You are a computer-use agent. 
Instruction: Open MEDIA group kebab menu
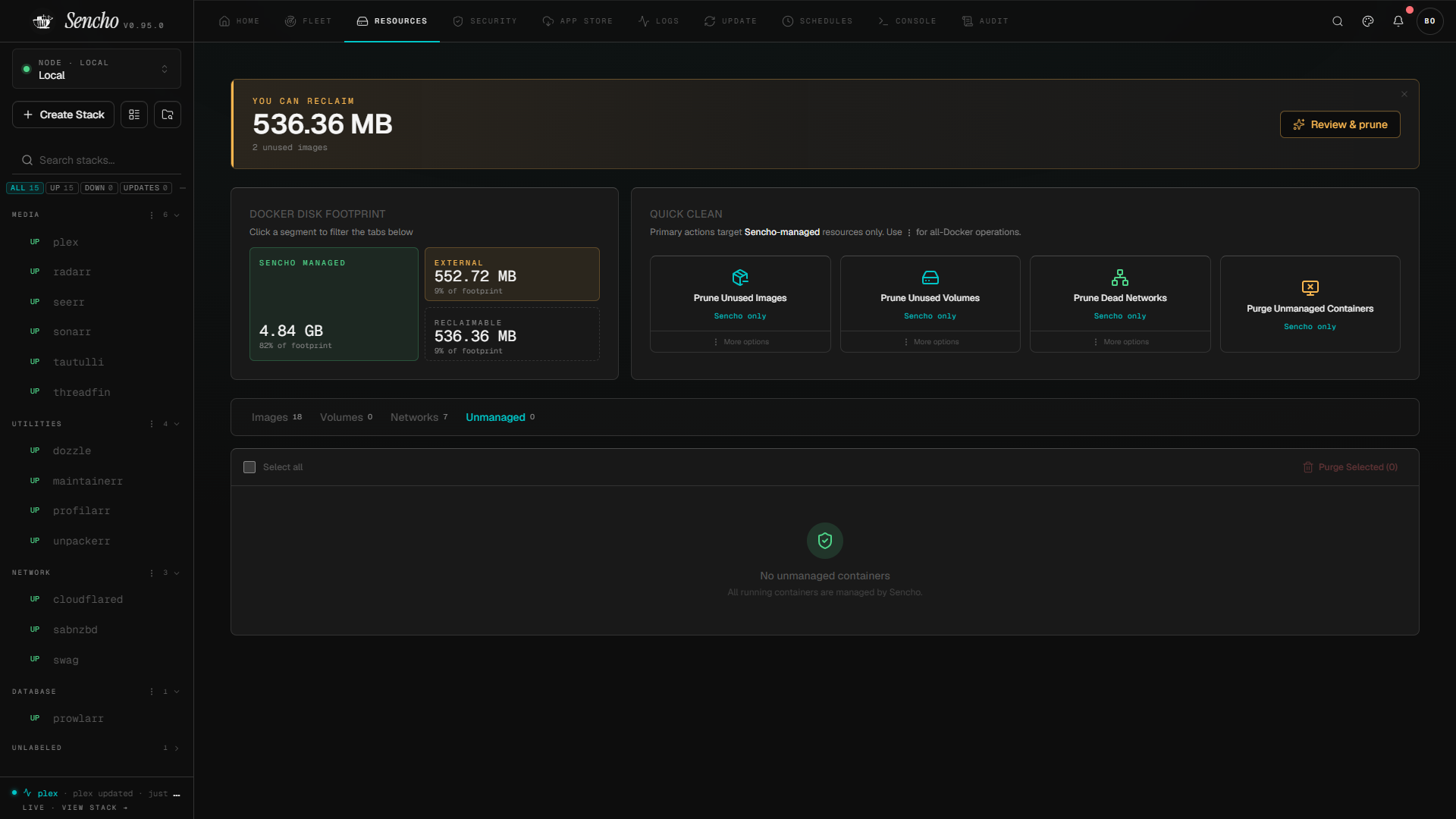[x=152, y=215]
